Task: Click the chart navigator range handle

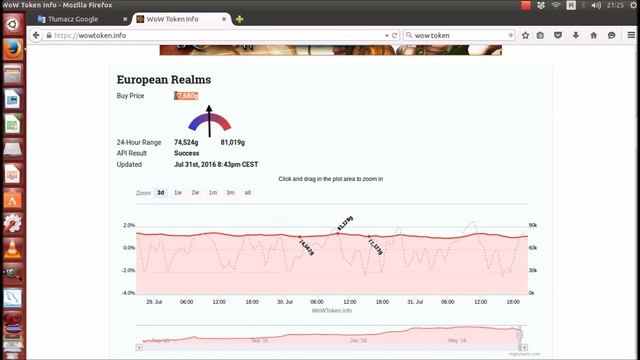Action: coord(520,335)
